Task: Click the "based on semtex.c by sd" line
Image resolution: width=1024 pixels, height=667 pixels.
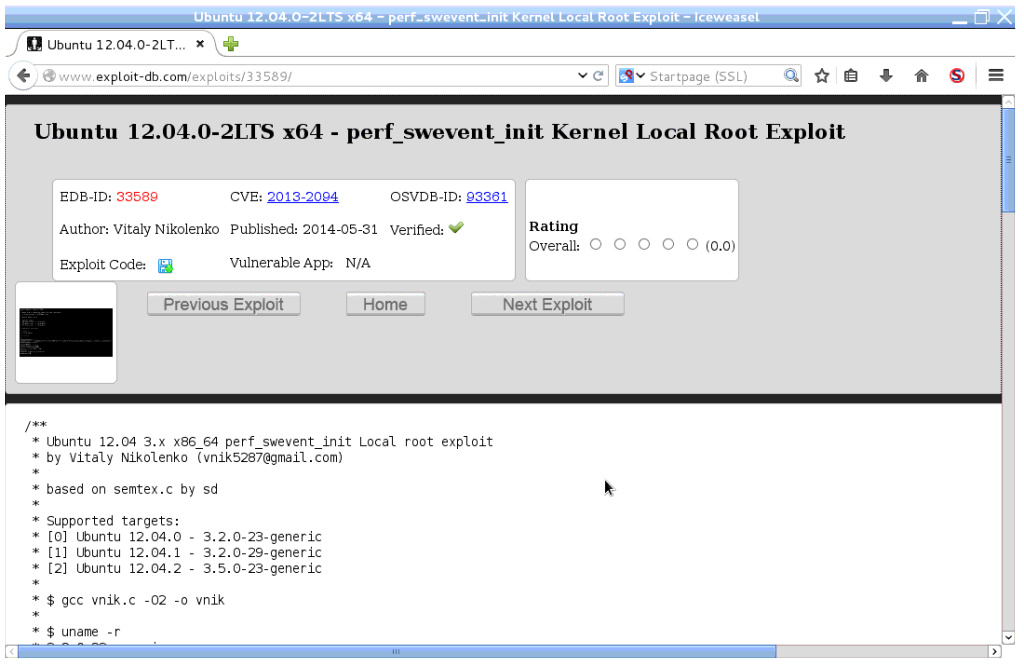Action: click(x=125, y=489)
